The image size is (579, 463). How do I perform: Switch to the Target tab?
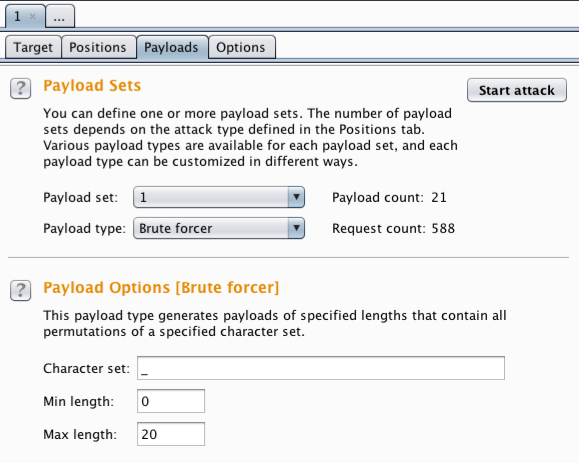pos(33,47)
